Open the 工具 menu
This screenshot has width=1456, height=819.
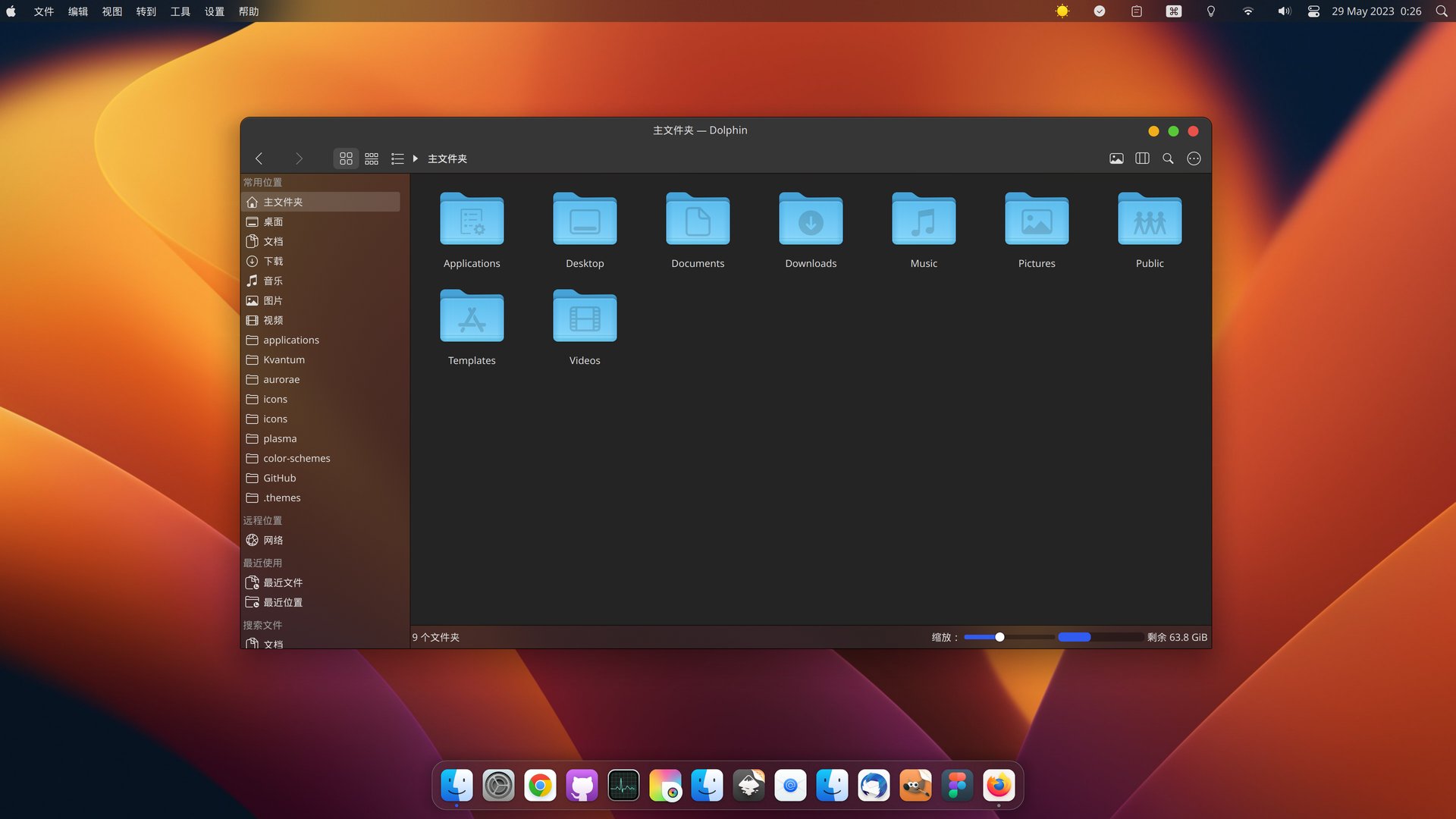coord(180,11)
